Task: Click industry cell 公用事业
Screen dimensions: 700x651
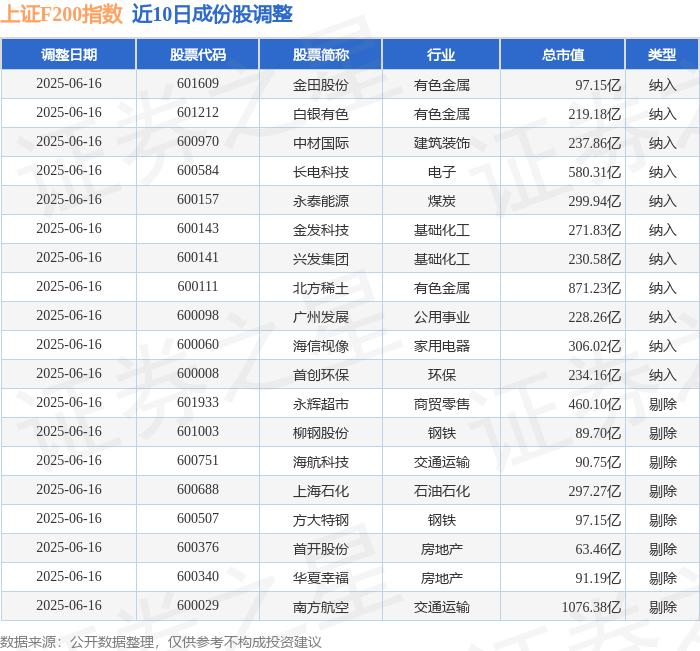Action: click(x=442, y=317)
